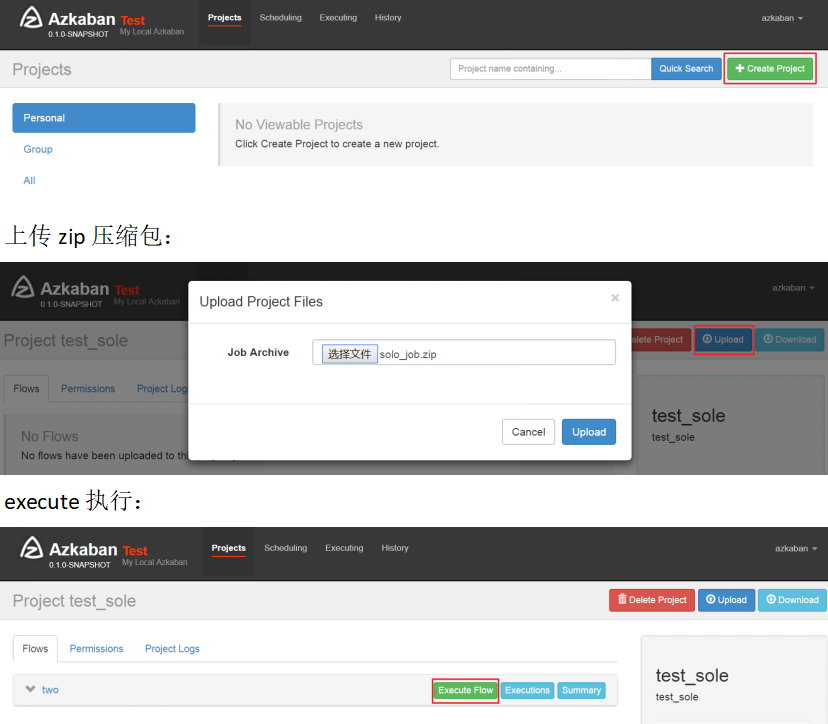Click dimmed Flows tab behind dialog
828x724 pixels.
coord(26,389)
